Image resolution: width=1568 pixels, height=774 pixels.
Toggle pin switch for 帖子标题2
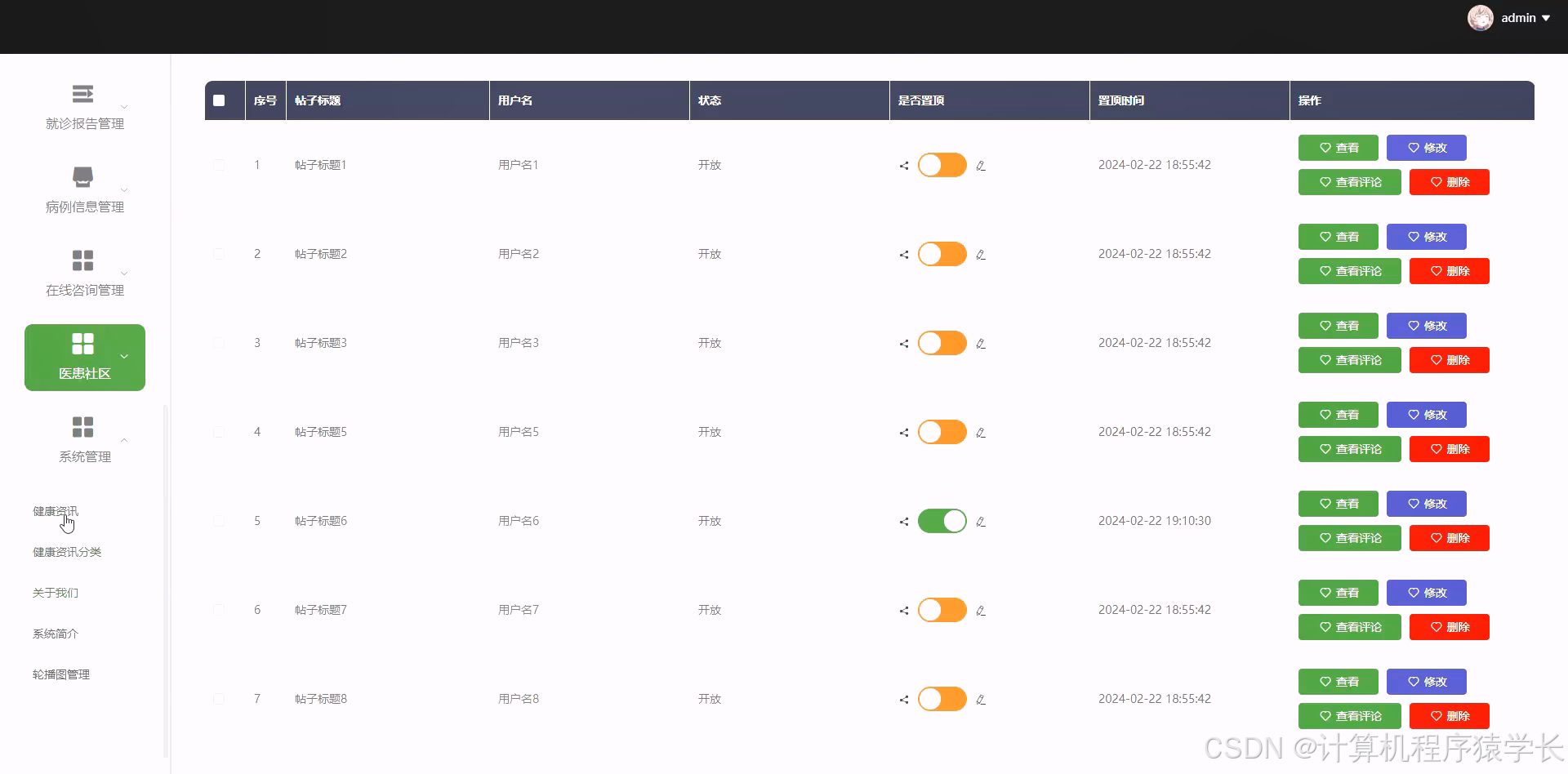tap(942, 254)
